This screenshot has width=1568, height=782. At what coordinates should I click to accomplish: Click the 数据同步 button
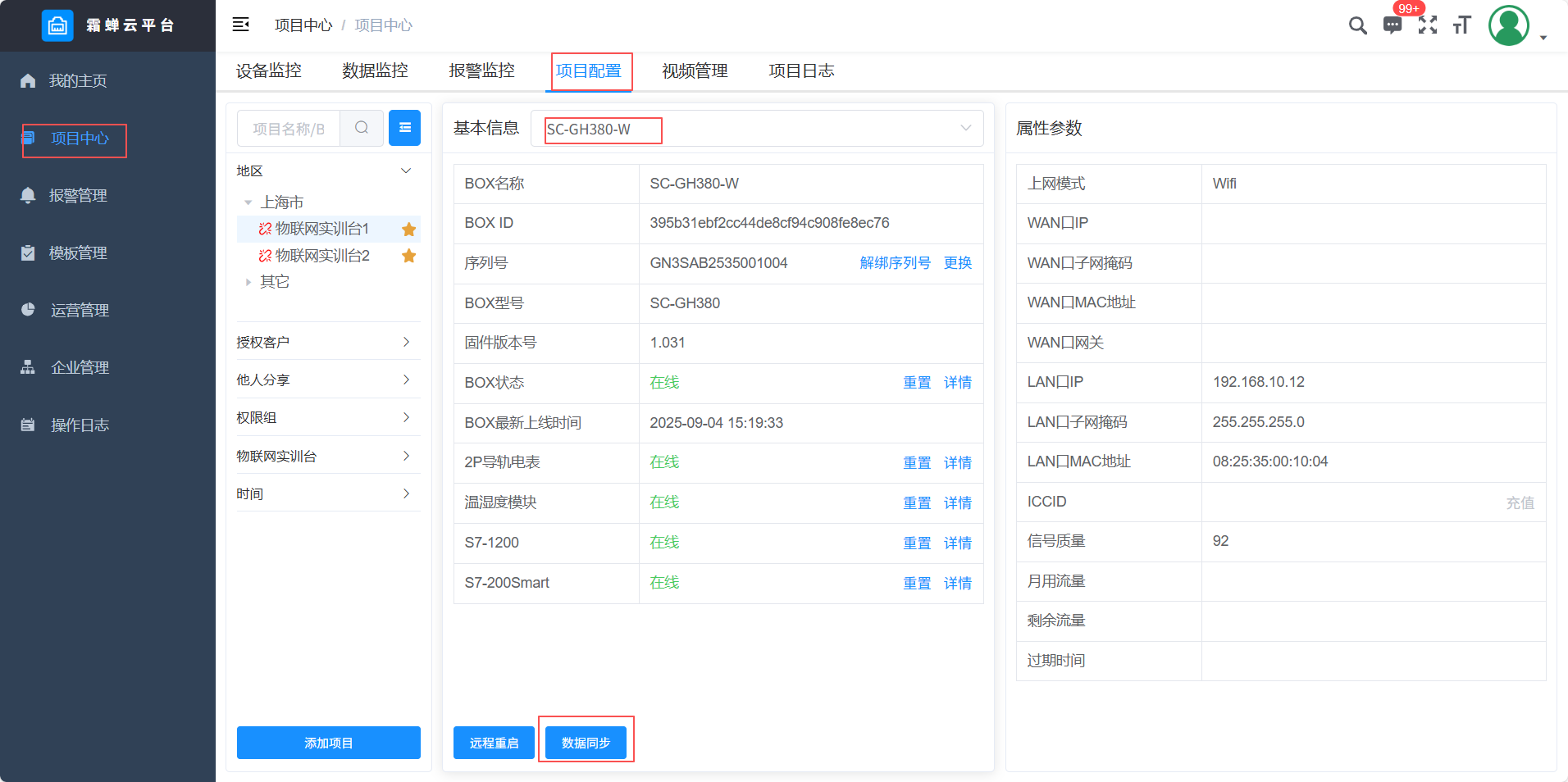coord(586,743)
